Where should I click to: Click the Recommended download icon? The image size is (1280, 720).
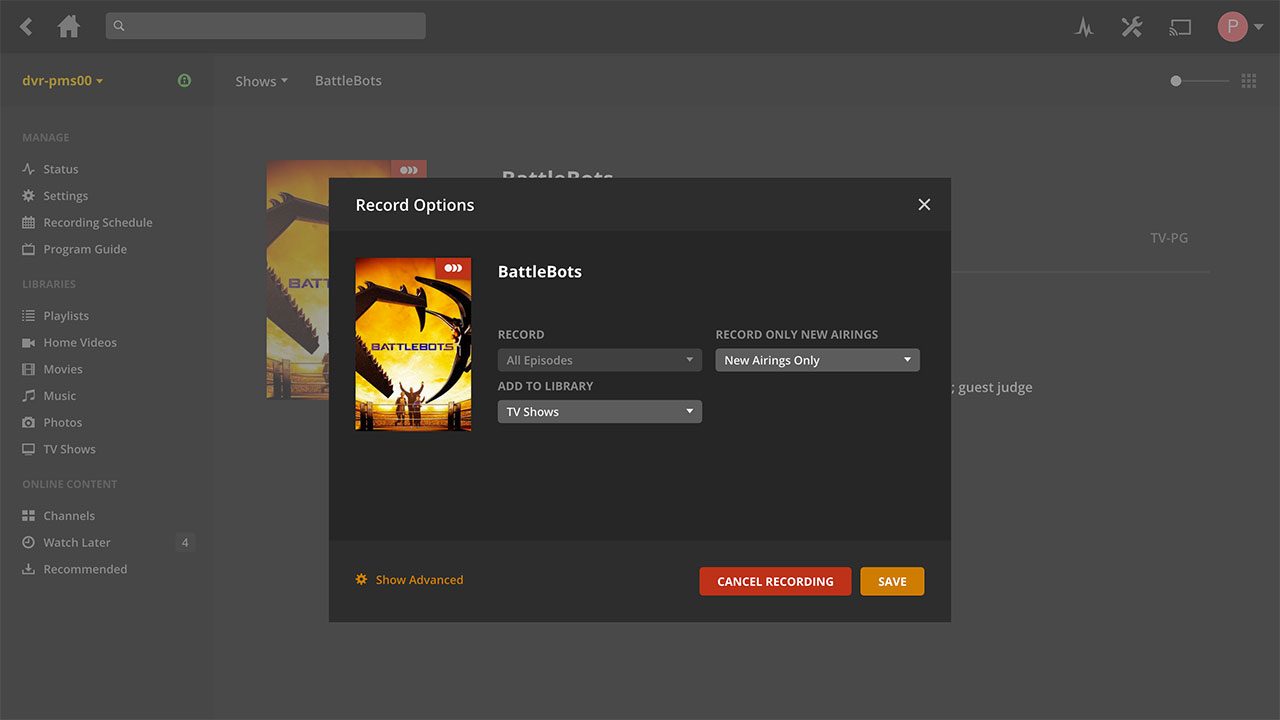coord(28,570)
